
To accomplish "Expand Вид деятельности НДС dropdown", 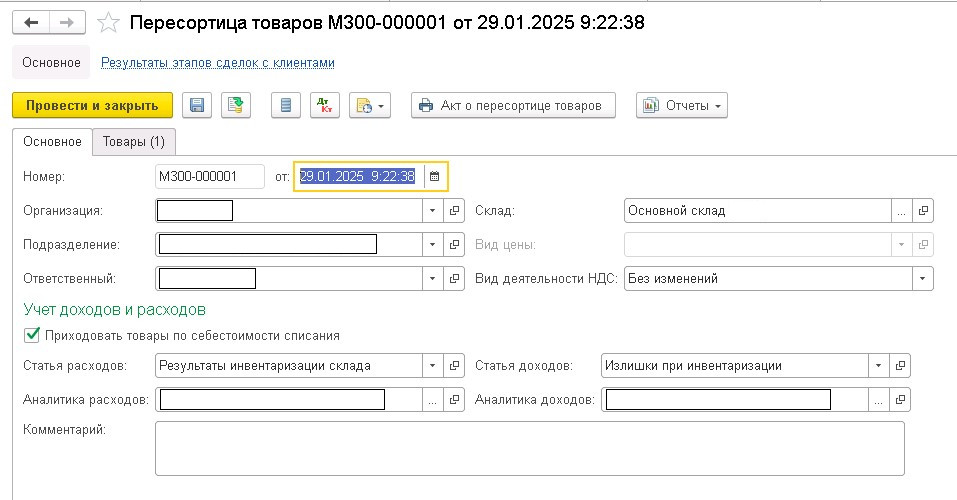I will tap(923, 279).
